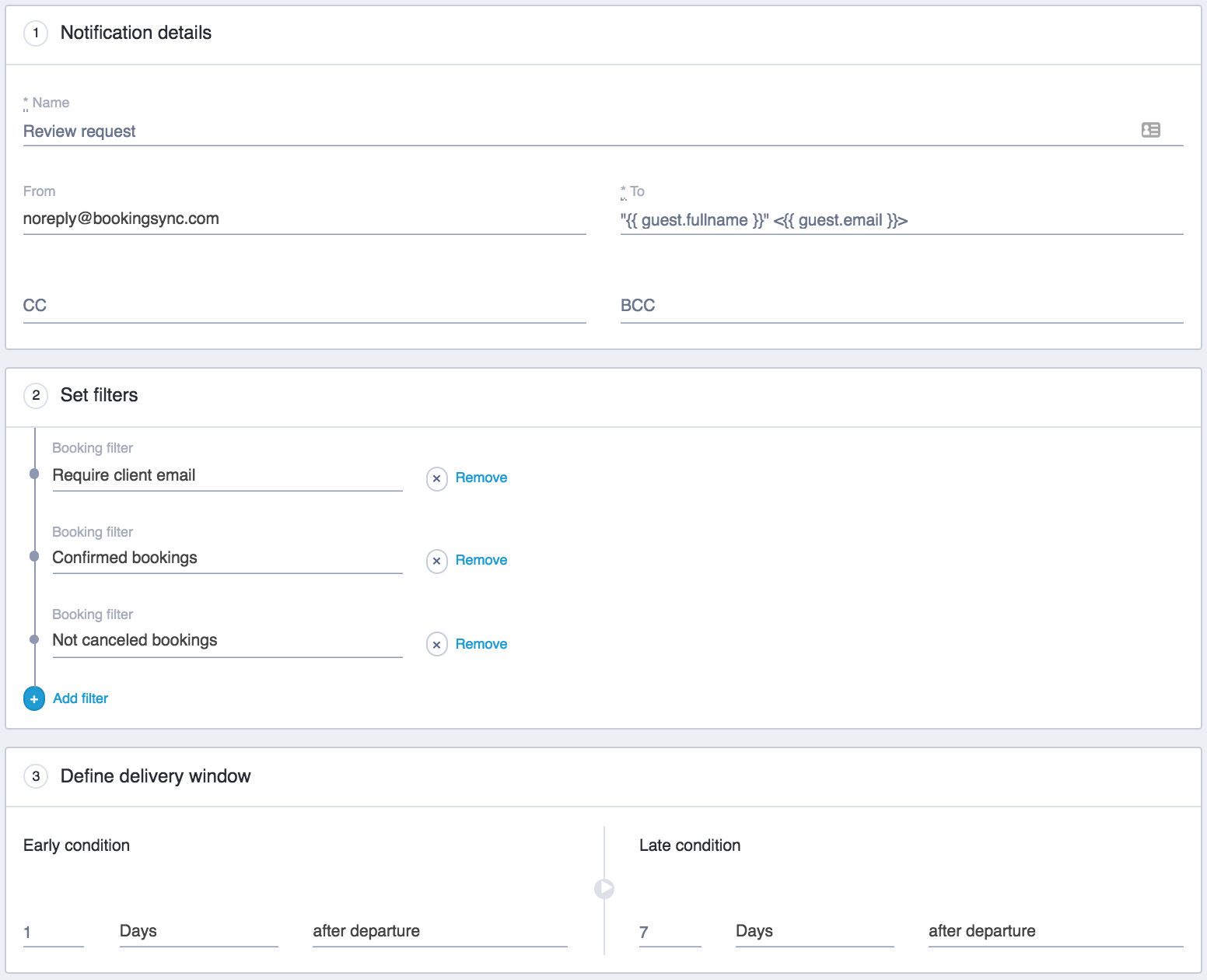The height and width of the screenshot is (980, 1207).
Task: Click the X icon beside Not canceled bookings
Action: tap(436, 644)
